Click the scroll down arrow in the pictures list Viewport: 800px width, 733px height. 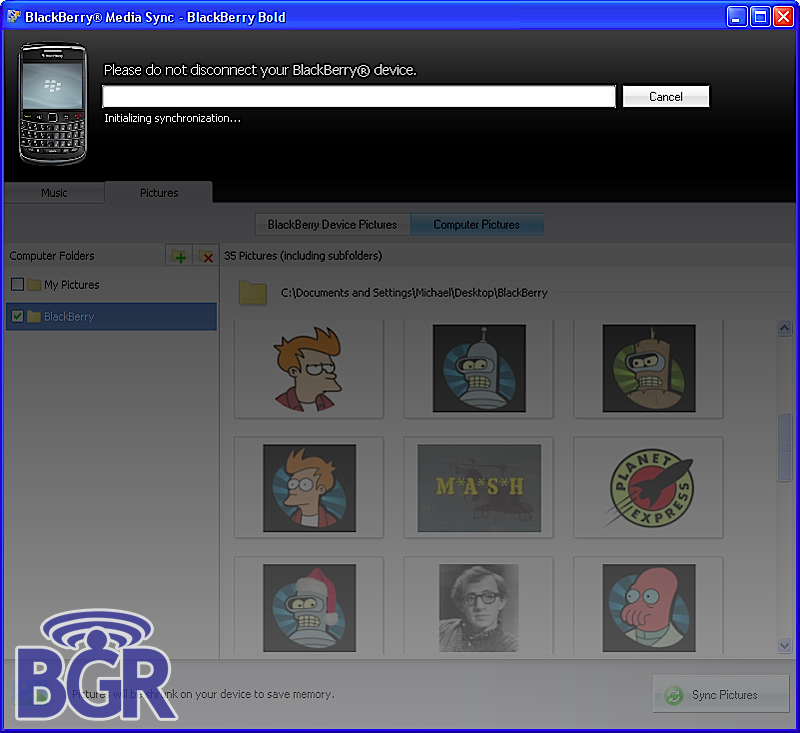[784, 645]
